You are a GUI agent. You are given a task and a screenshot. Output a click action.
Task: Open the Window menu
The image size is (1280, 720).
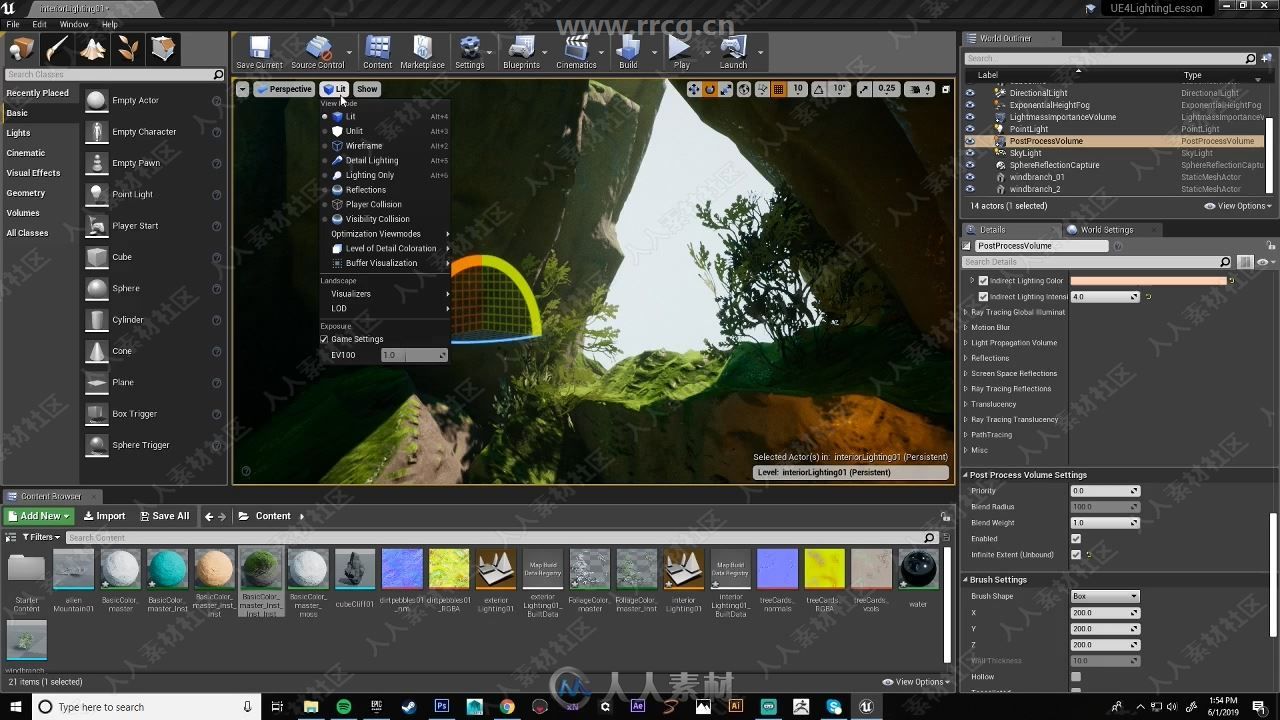click(74, 24)
